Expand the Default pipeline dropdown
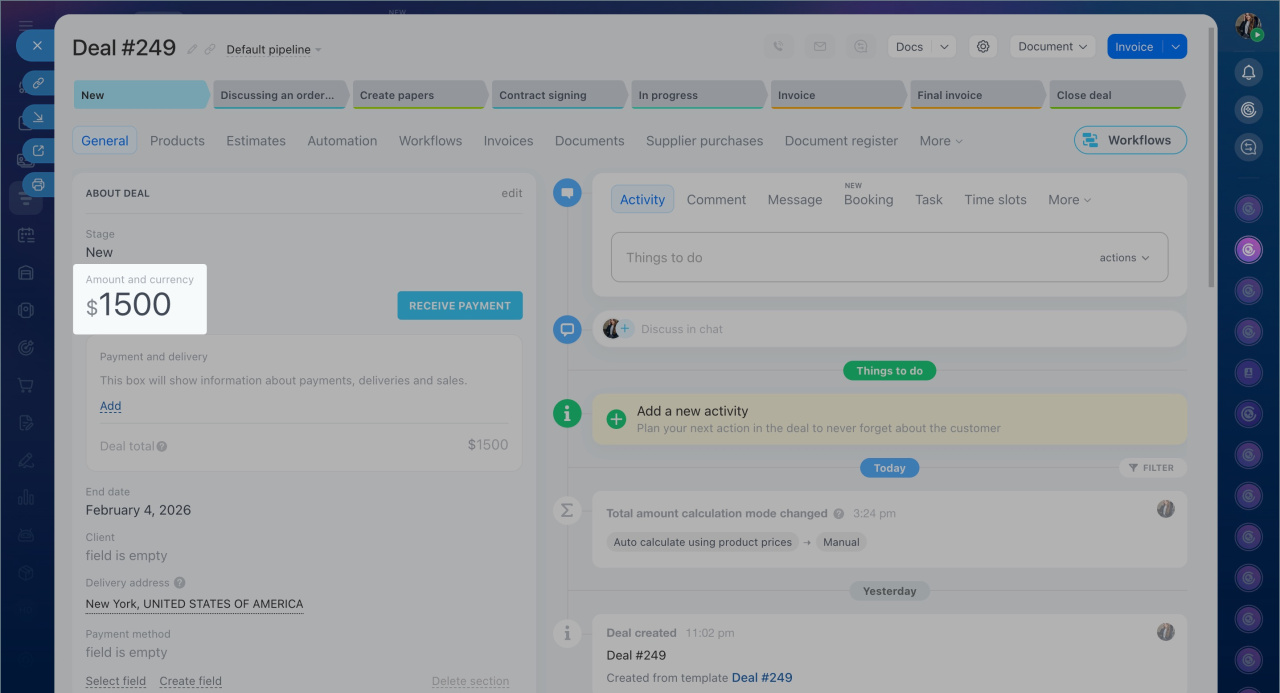The image size is (1280, 693). (x=274, y=50)
